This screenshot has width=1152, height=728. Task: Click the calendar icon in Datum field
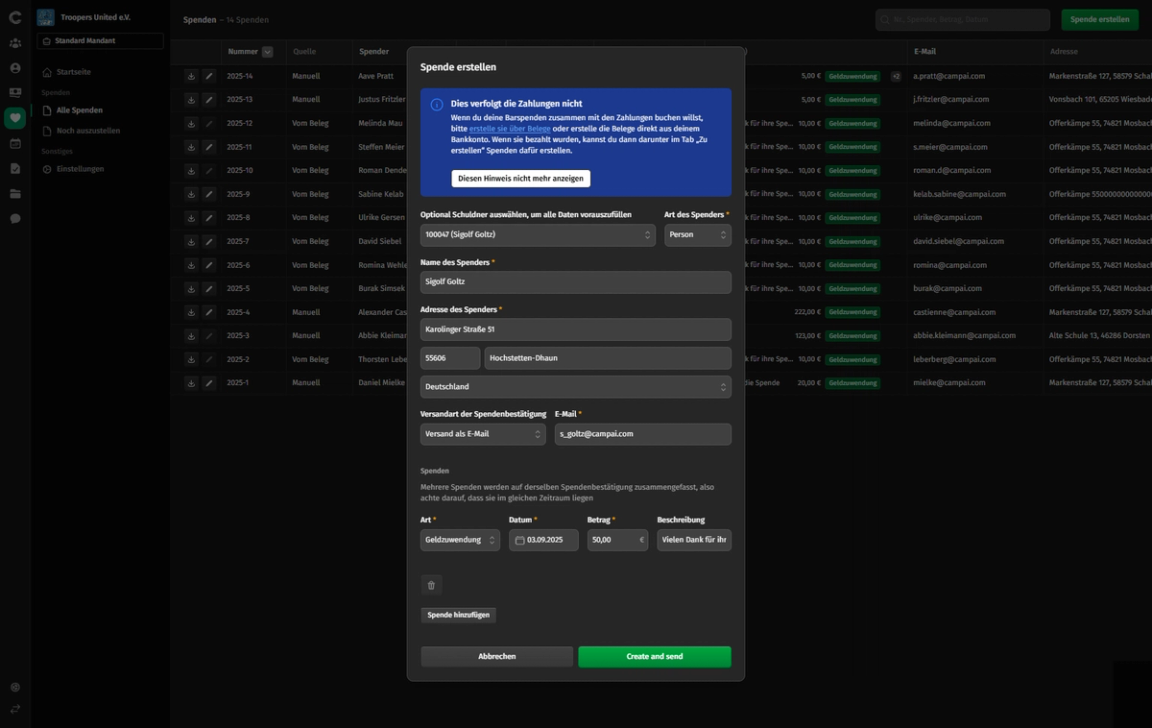[519, 541]
